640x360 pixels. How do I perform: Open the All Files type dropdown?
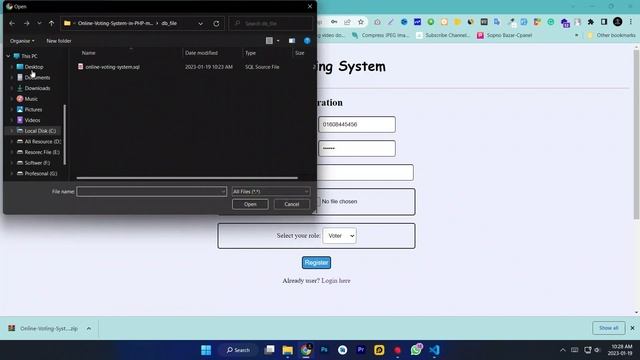[x=271, y=191]
